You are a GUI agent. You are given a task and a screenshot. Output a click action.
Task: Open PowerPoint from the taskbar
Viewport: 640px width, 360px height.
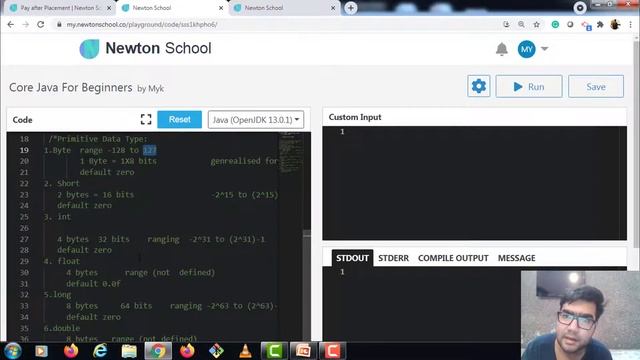(x=303, y=351)
